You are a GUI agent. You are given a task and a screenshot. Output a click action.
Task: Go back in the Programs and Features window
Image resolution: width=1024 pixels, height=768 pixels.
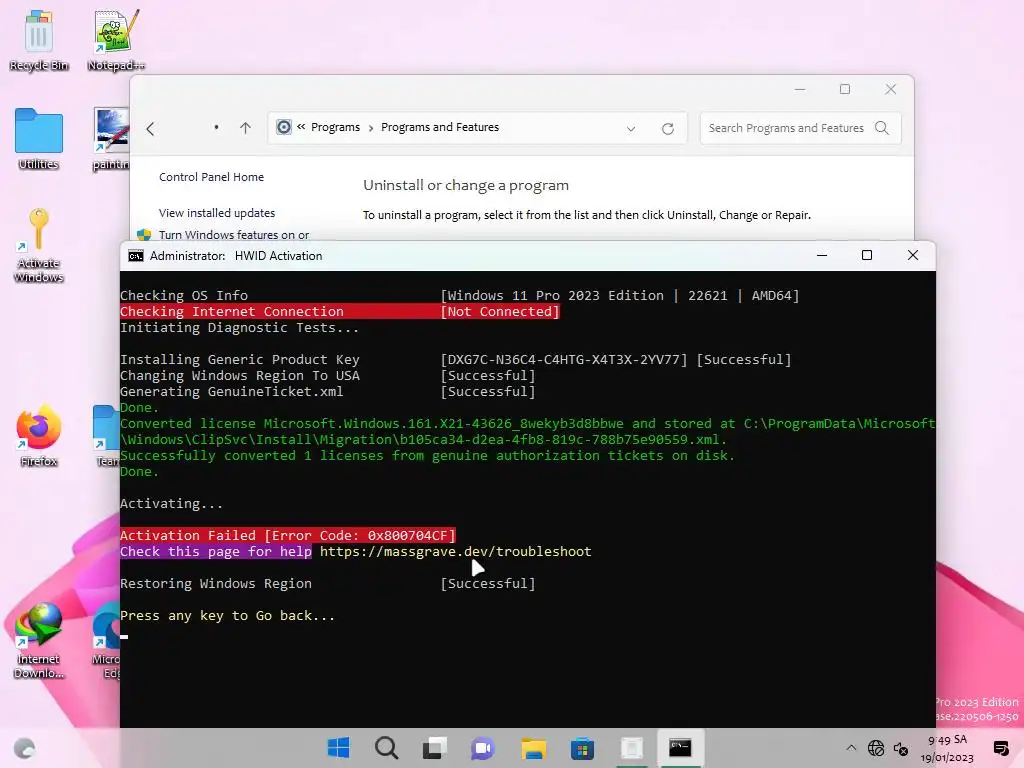[151, 129]
